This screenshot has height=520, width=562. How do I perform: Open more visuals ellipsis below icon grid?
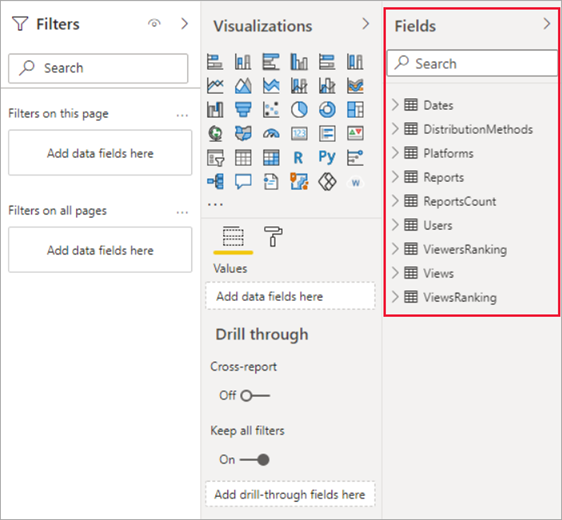(215, 205)
